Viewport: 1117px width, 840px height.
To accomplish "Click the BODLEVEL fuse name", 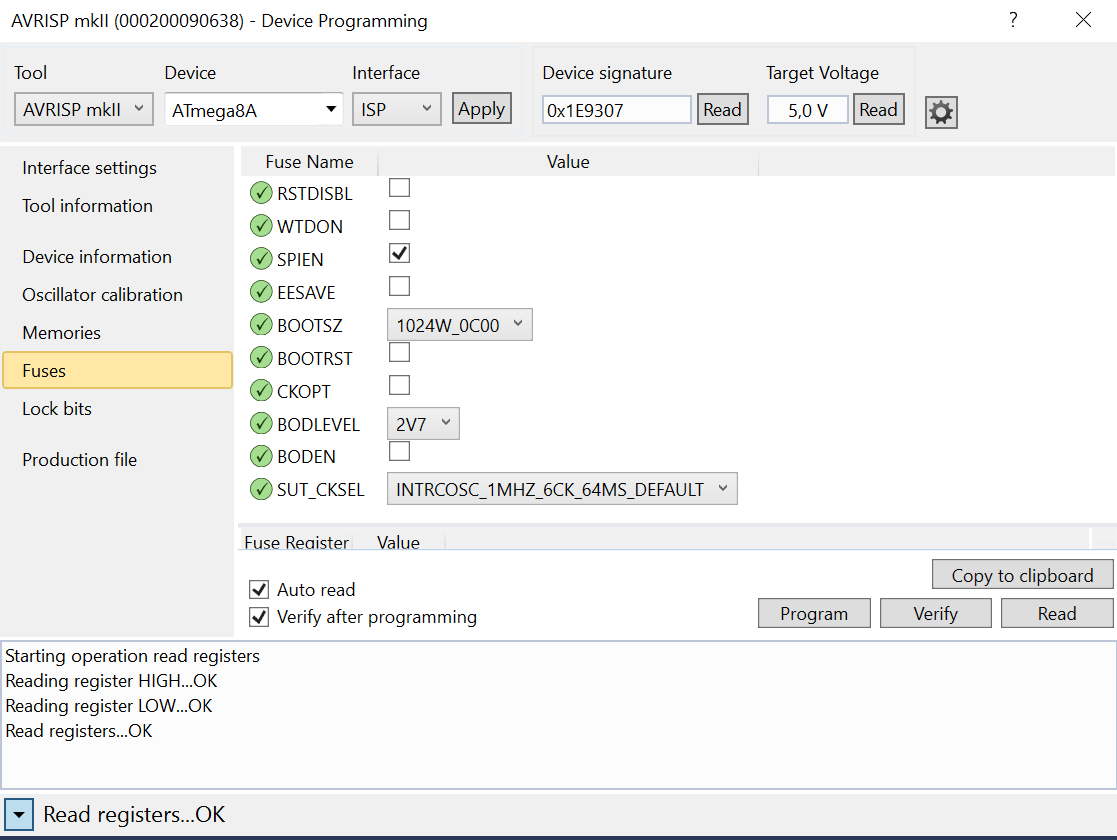I will (318, 424).
